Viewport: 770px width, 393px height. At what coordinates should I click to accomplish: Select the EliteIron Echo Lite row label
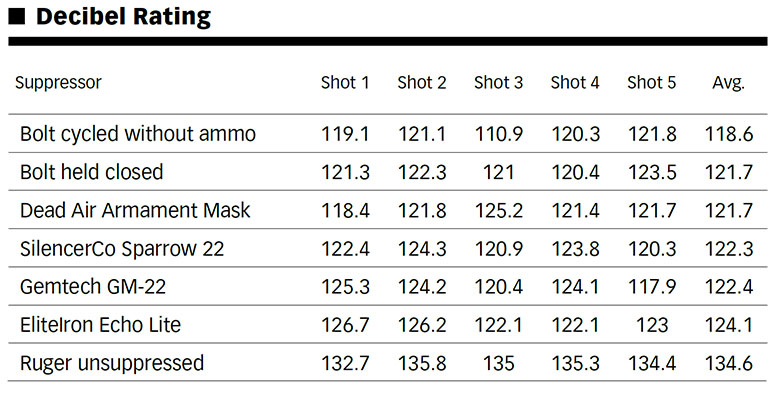point(100,325)
